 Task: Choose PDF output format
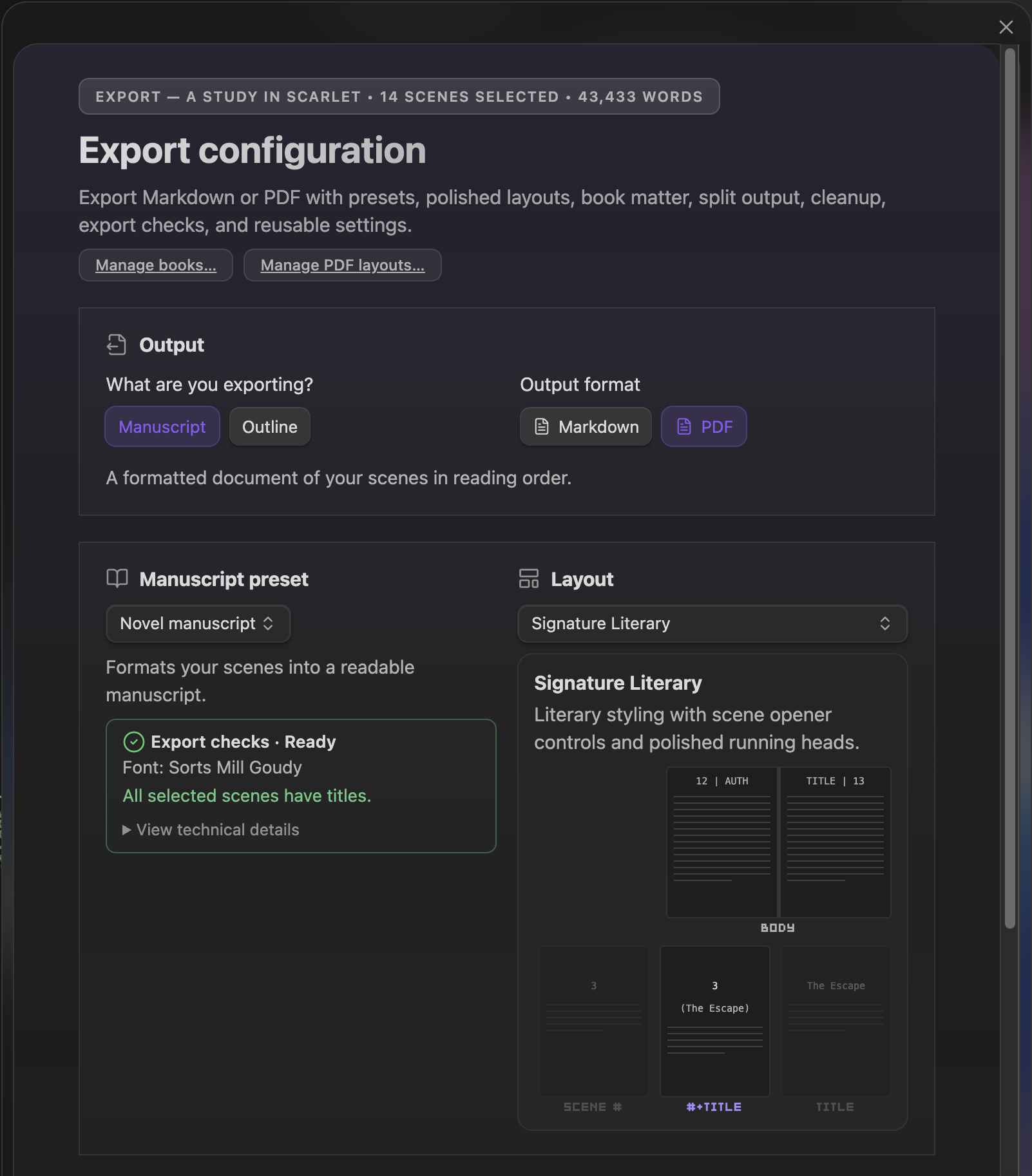pyautogui.click(x=704, y=427)
